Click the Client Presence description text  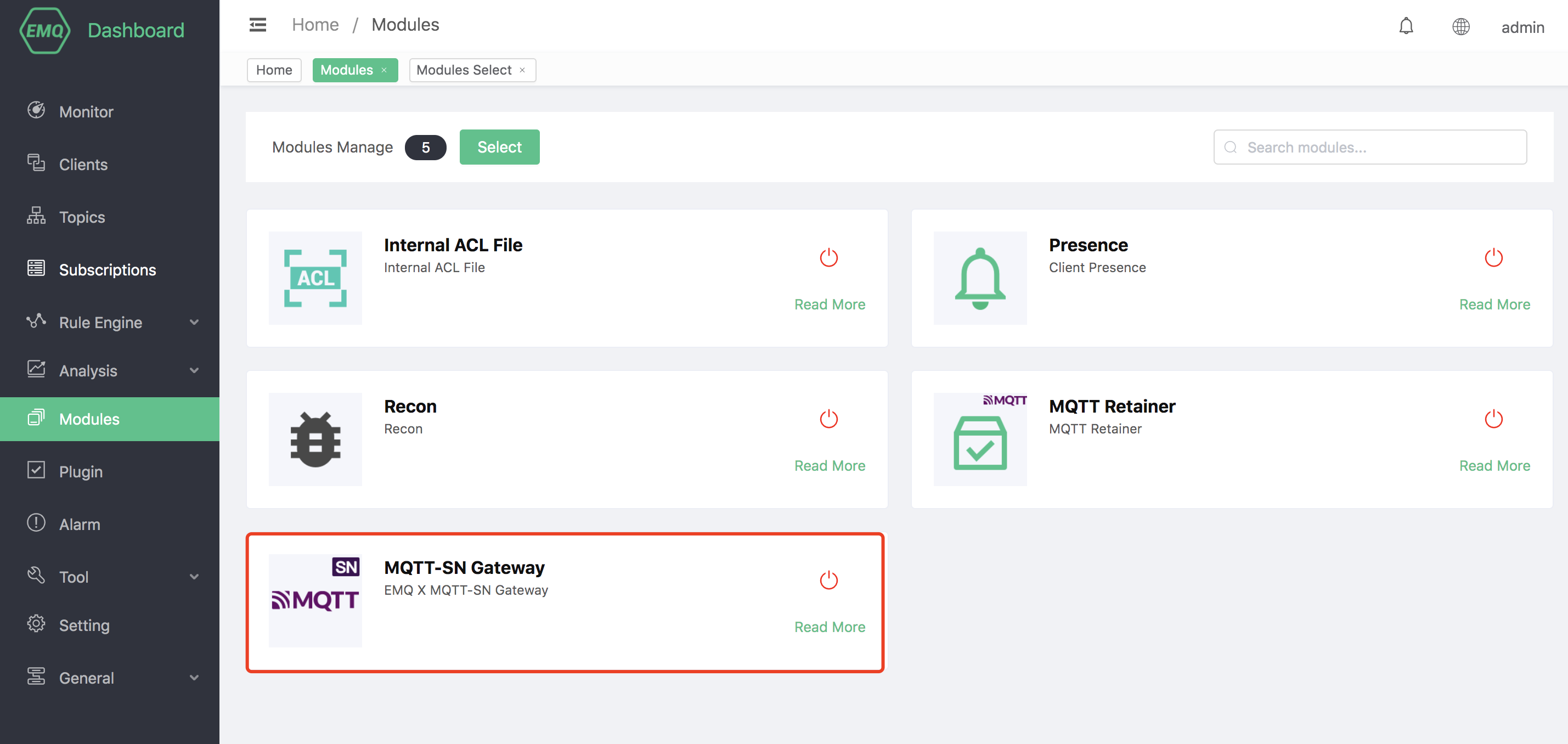(x=1097, y=267)
